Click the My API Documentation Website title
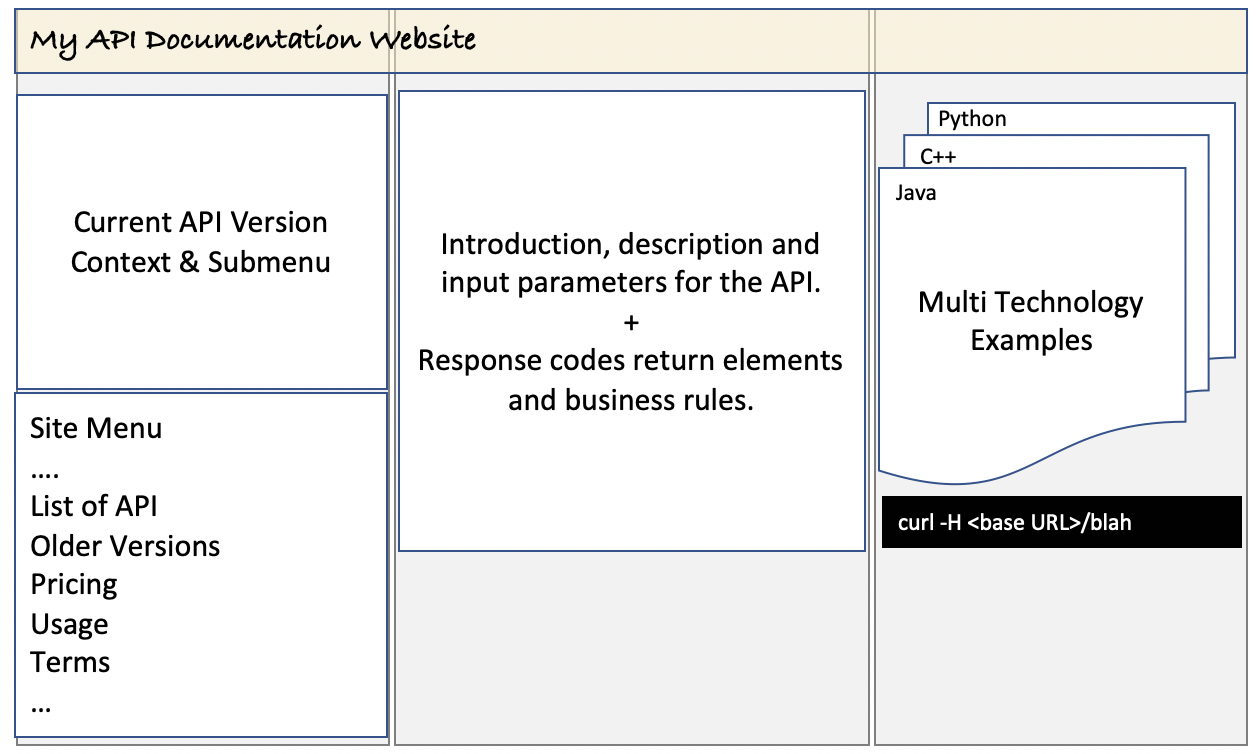The image size is (1256, 754). point(252,41)
